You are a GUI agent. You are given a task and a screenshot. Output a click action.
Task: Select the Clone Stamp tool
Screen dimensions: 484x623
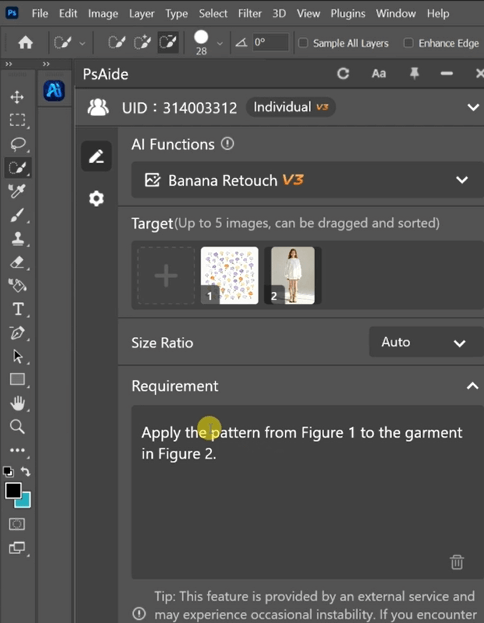pos(17,238)
